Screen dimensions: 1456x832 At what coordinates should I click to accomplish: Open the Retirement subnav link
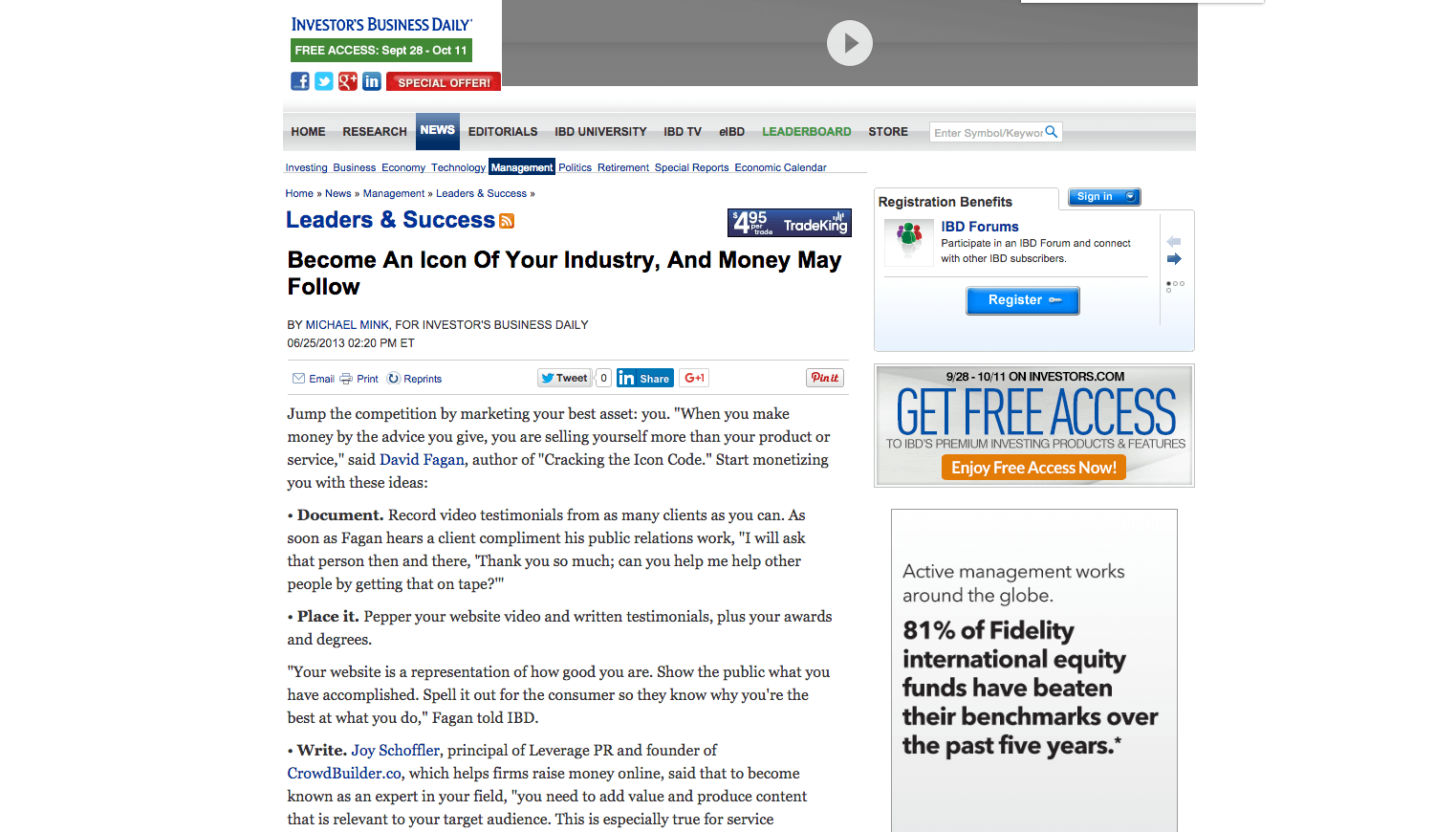[623, 167]
